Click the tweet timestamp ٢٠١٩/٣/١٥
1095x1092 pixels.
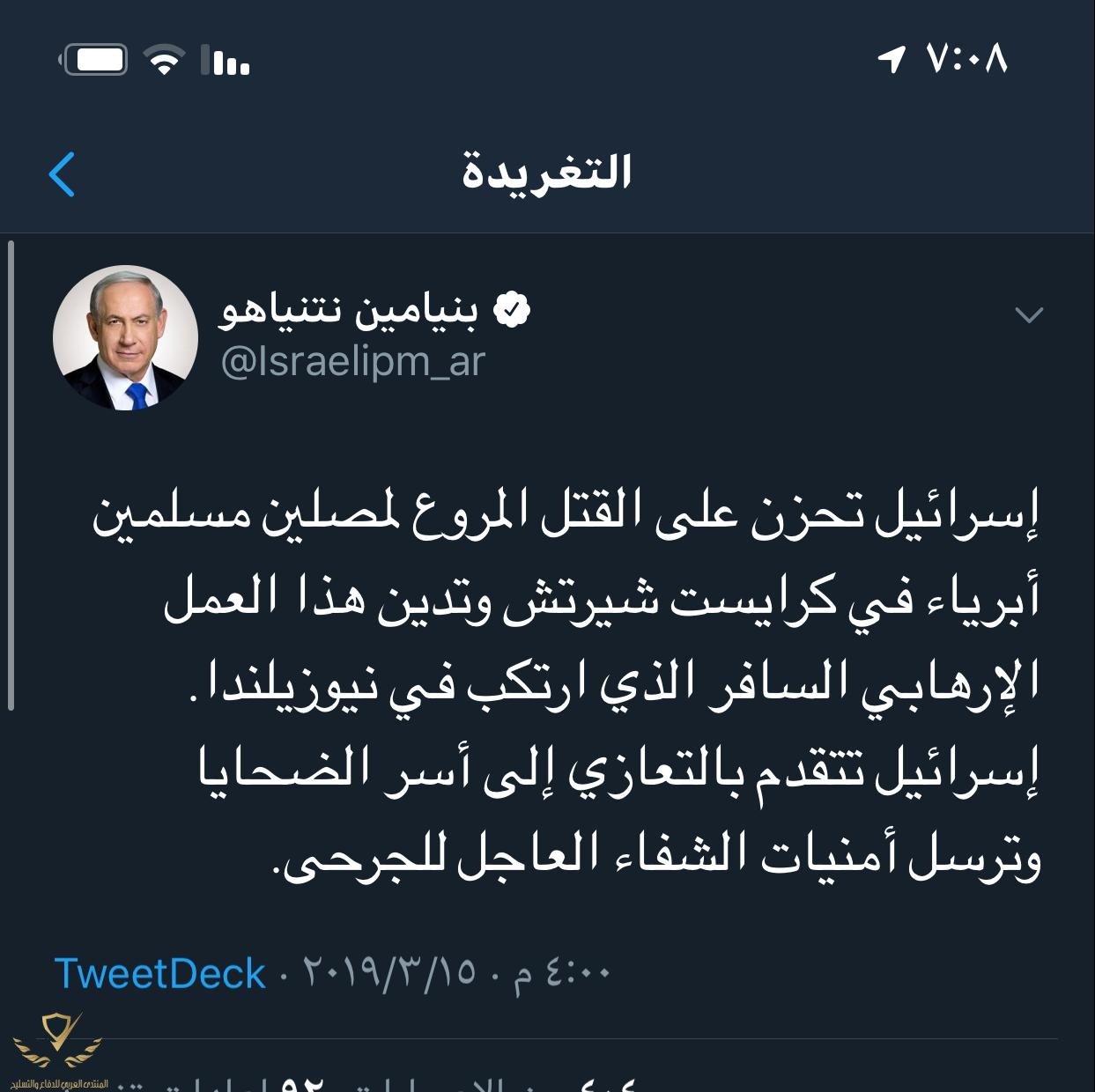pos(389,972)
